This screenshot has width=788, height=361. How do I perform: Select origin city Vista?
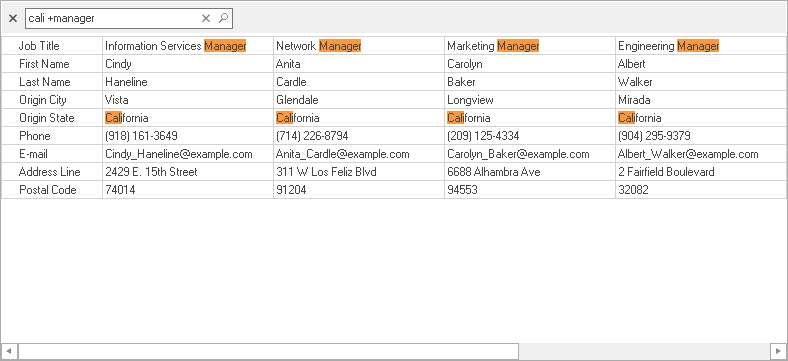[188, 100]
